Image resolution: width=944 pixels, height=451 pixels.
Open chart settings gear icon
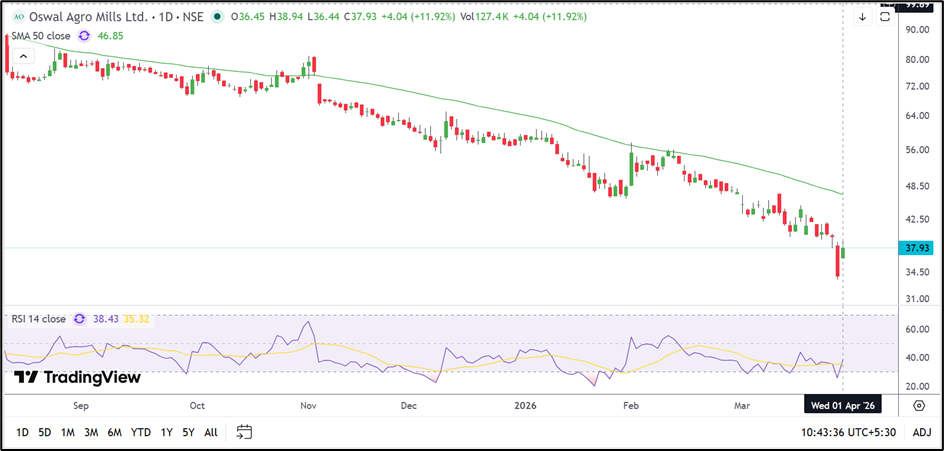tap(918, 404)
